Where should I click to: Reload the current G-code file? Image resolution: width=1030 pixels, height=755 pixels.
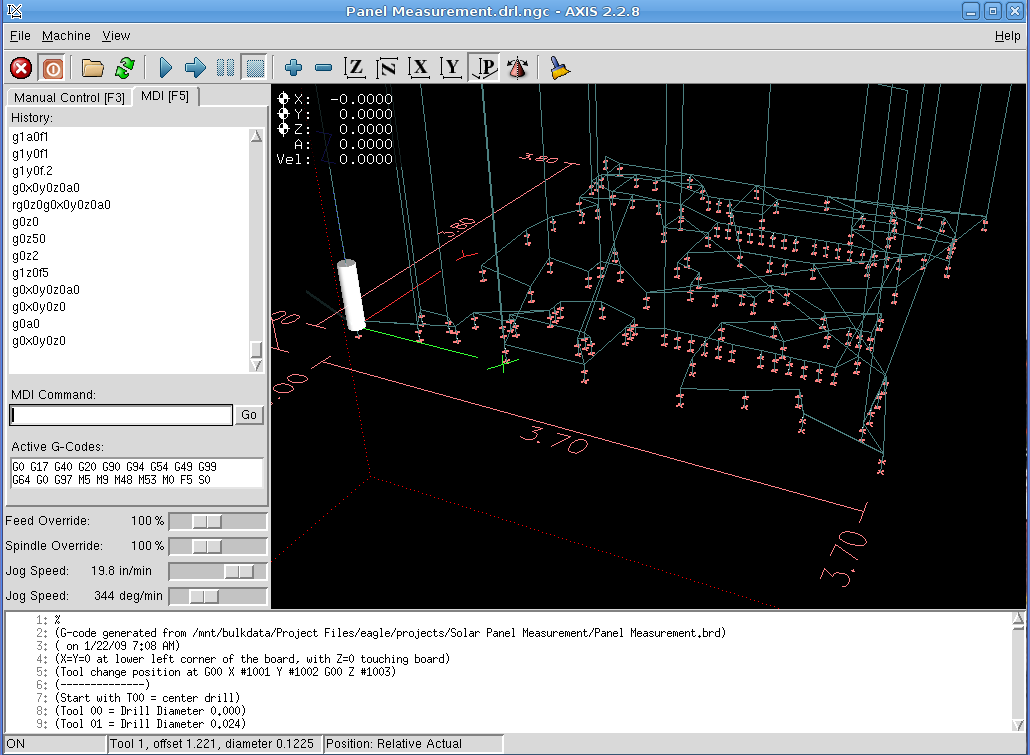(124, 68)
